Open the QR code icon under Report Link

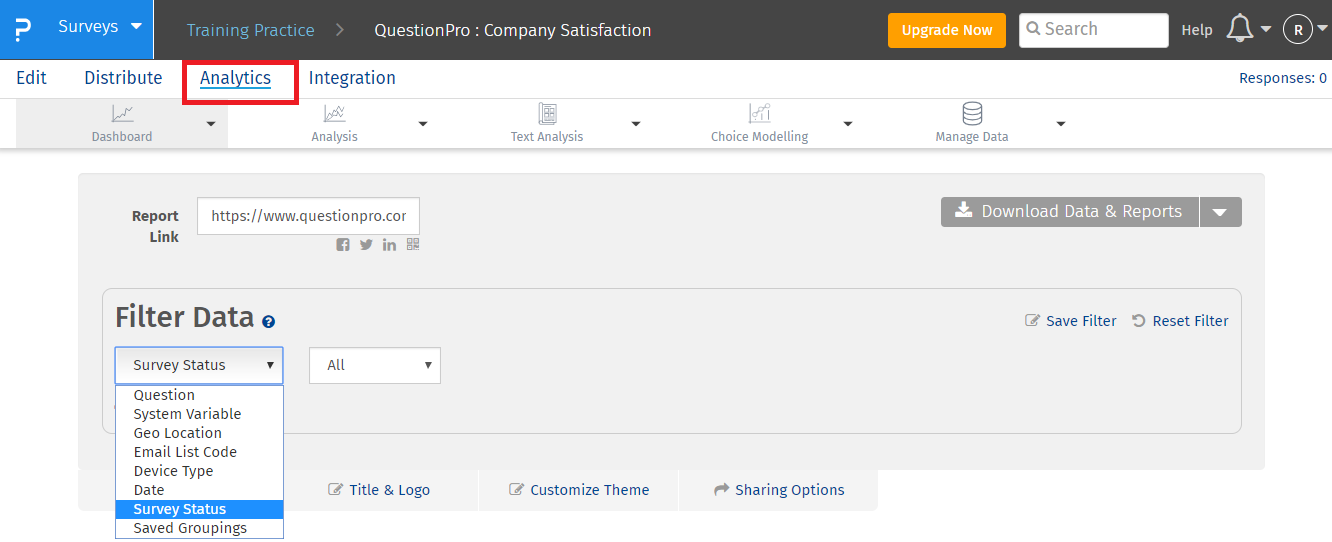coord(413,244)
